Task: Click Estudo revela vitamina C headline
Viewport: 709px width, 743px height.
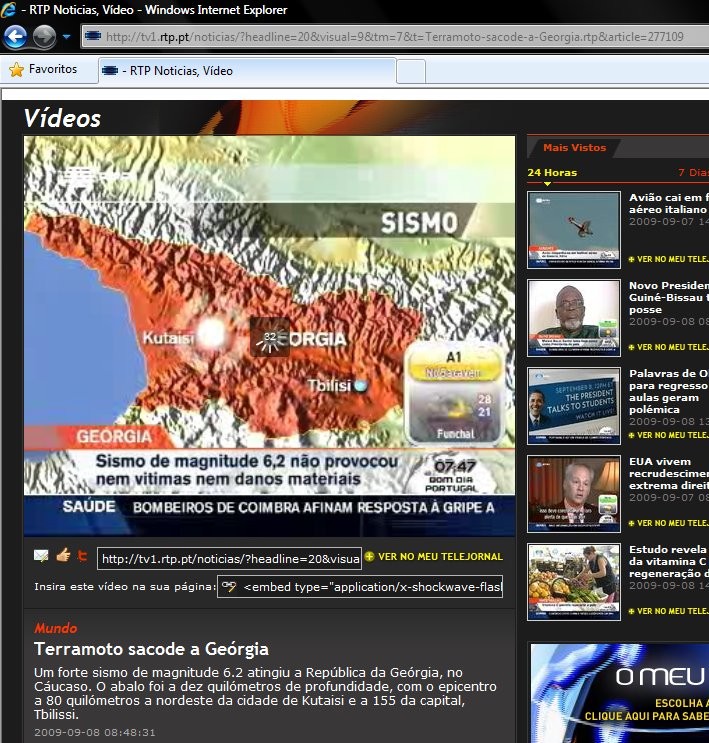Action: point(669,562)
